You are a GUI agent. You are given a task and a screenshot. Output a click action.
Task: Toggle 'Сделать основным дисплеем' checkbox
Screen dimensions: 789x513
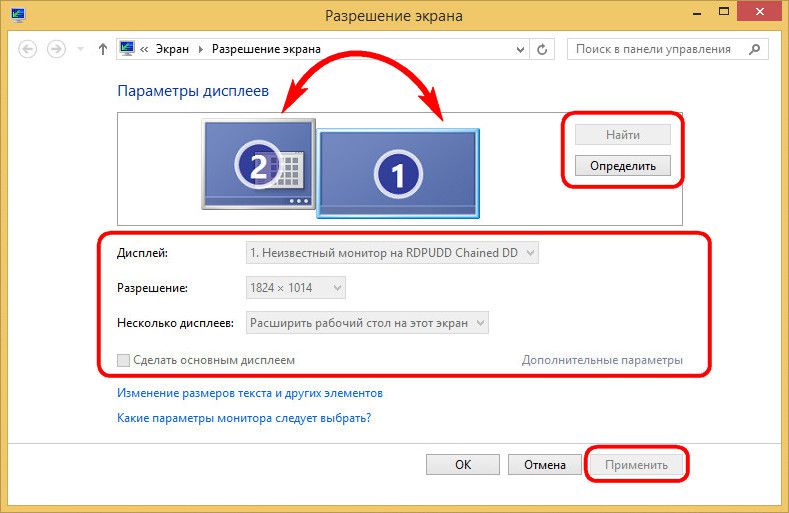pyautogui.click(x=124, y=360)
